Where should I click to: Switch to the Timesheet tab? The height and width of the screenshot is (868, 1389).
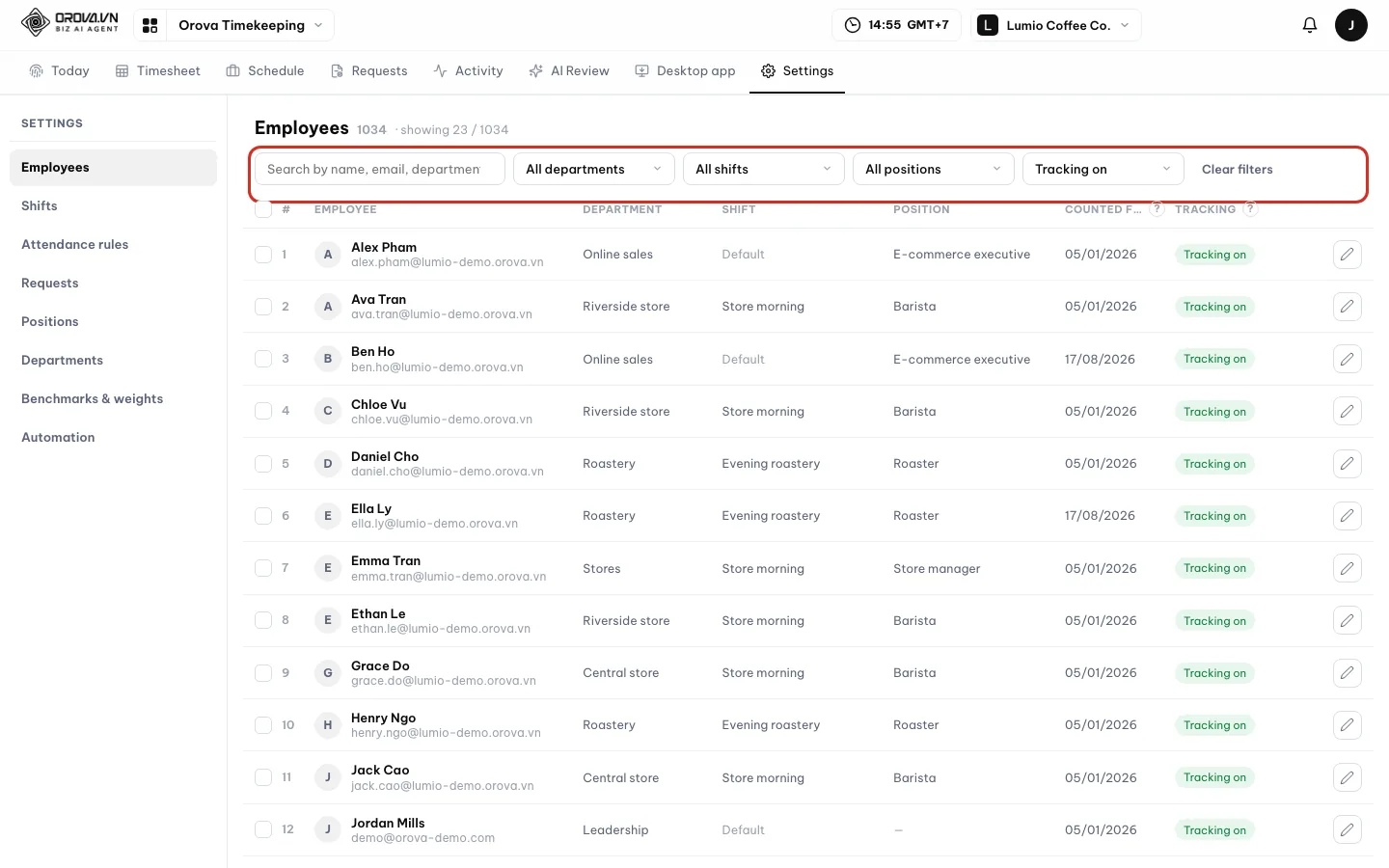[x=158, y=70]
